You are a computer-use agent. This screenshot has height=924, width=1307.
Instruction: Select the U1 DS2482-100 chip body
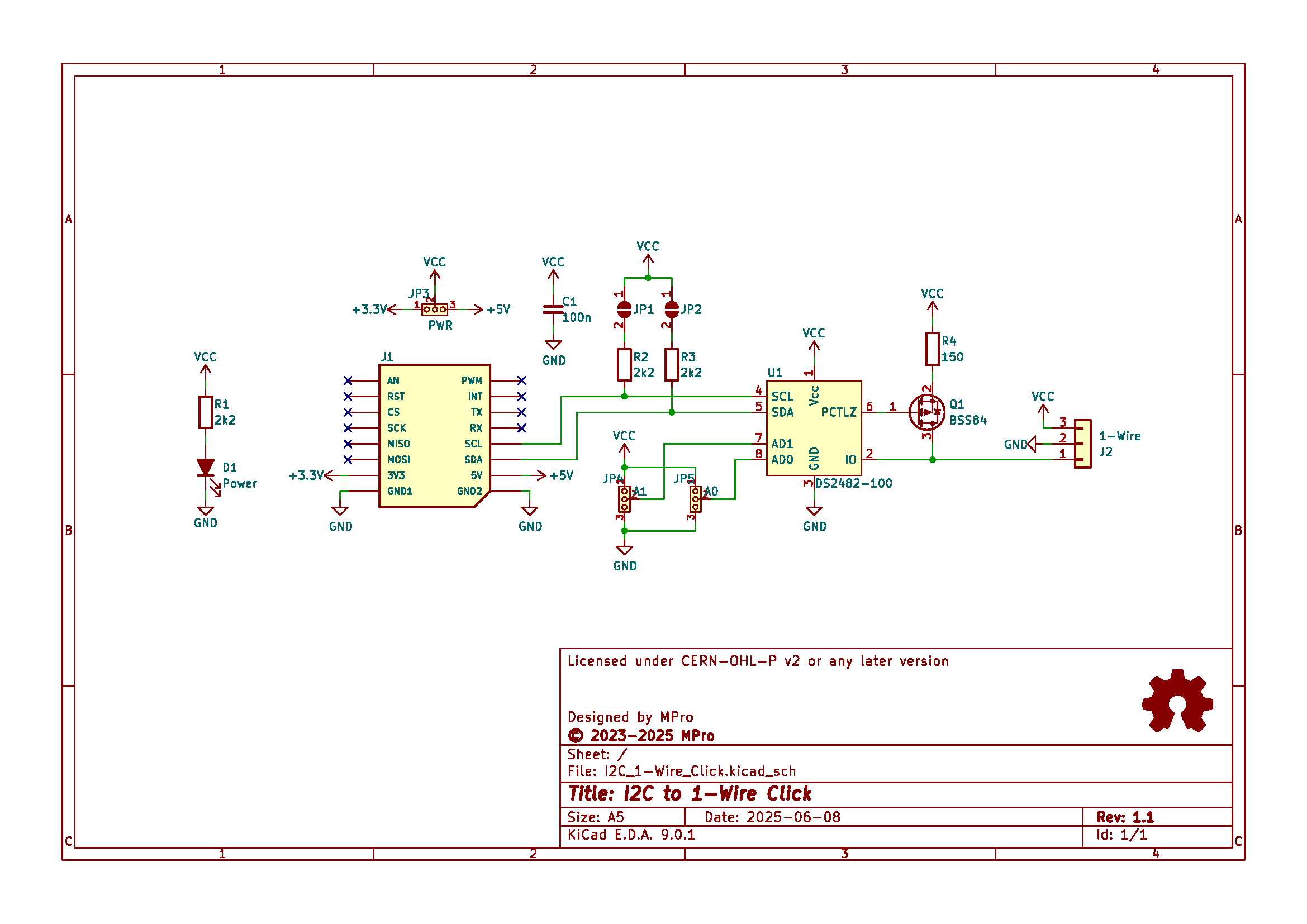tap(815, 428)
